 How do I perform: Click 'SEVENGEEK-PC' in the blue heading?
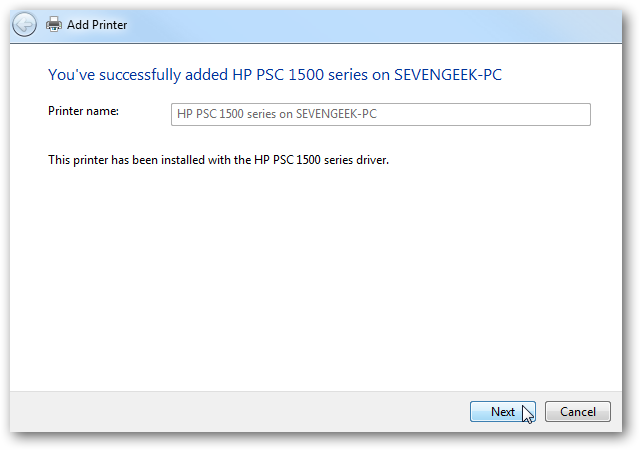pos(448,75)
